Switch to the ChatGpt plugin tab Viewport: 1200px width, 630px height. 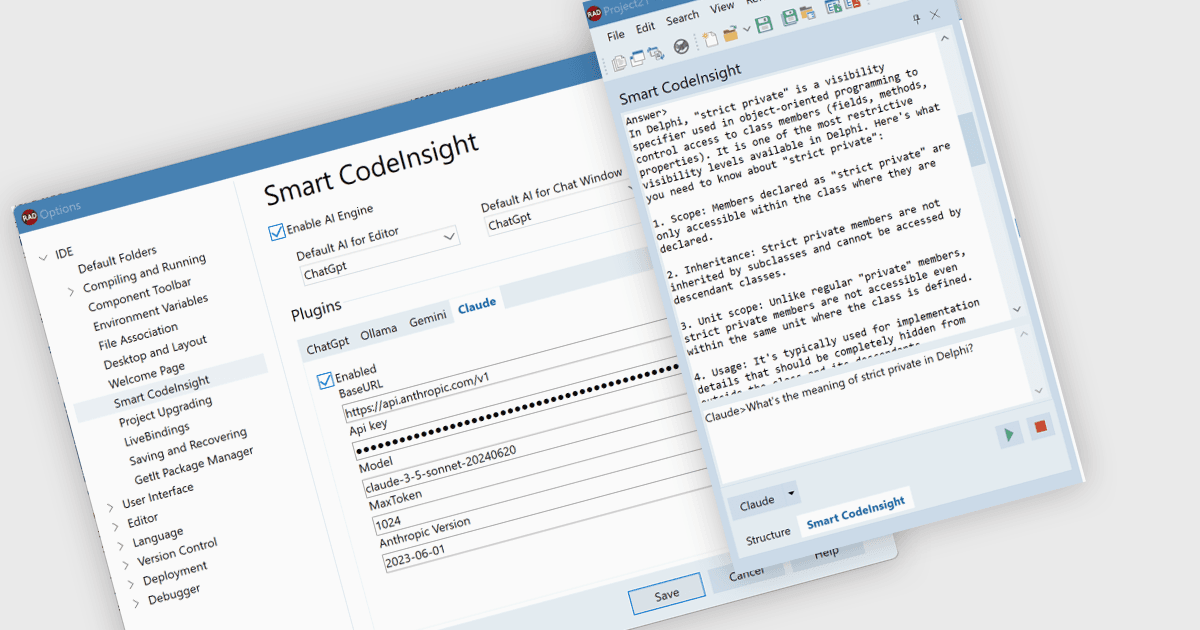(327, 346)
